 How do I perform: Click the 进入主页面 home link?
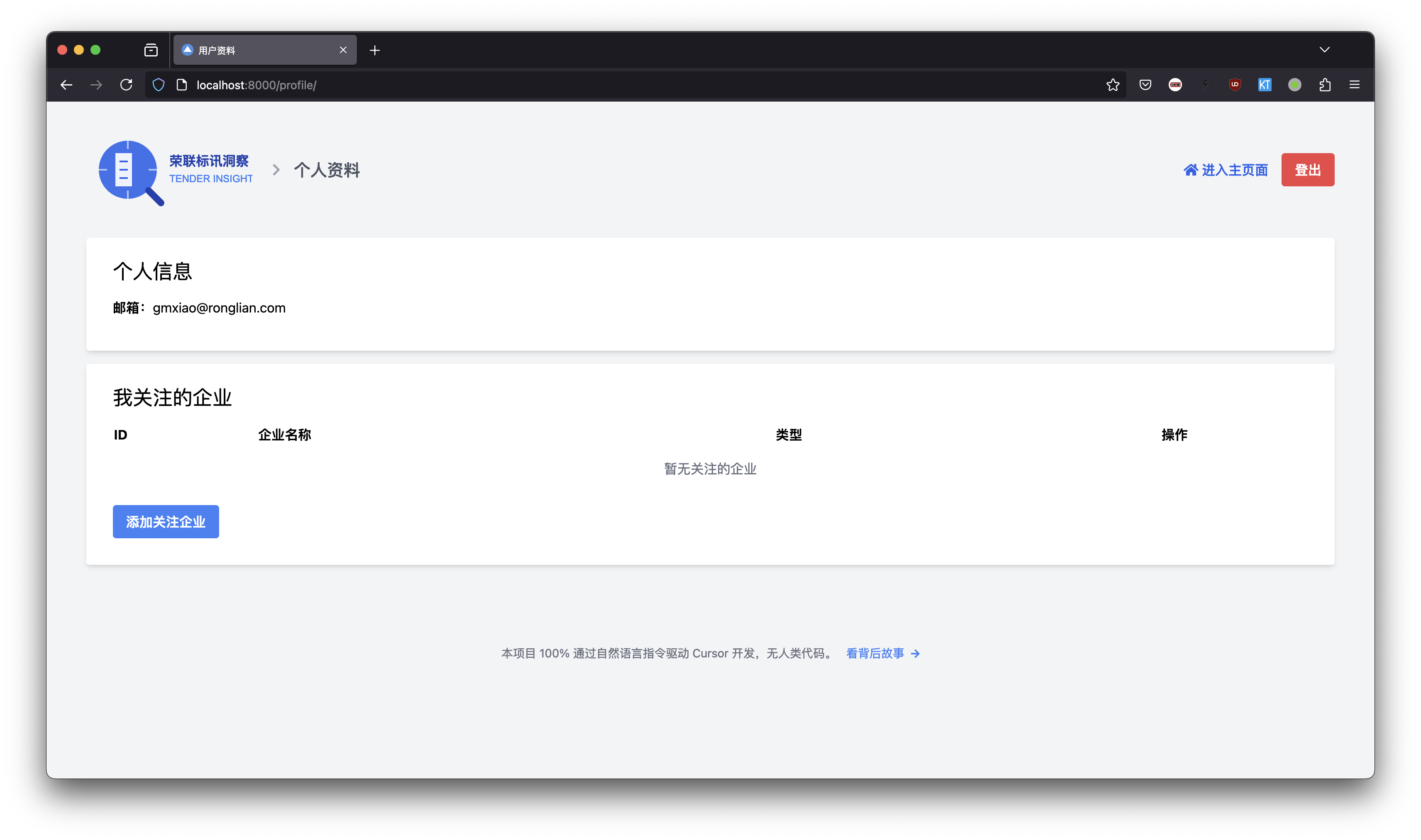[x=1225, y=170]
